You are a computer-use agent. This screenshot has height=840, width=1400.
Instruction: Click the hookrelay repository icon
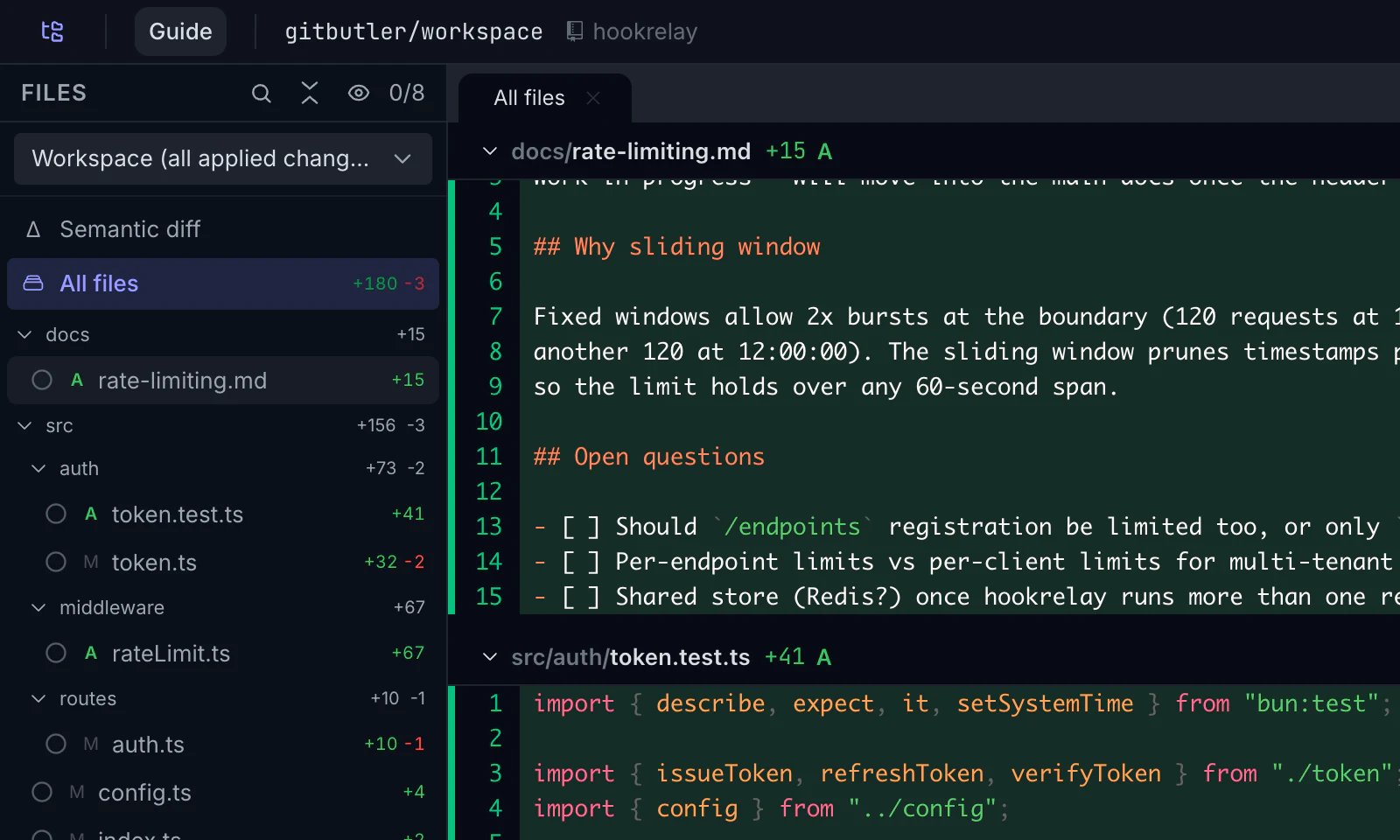tap(575, 31)
